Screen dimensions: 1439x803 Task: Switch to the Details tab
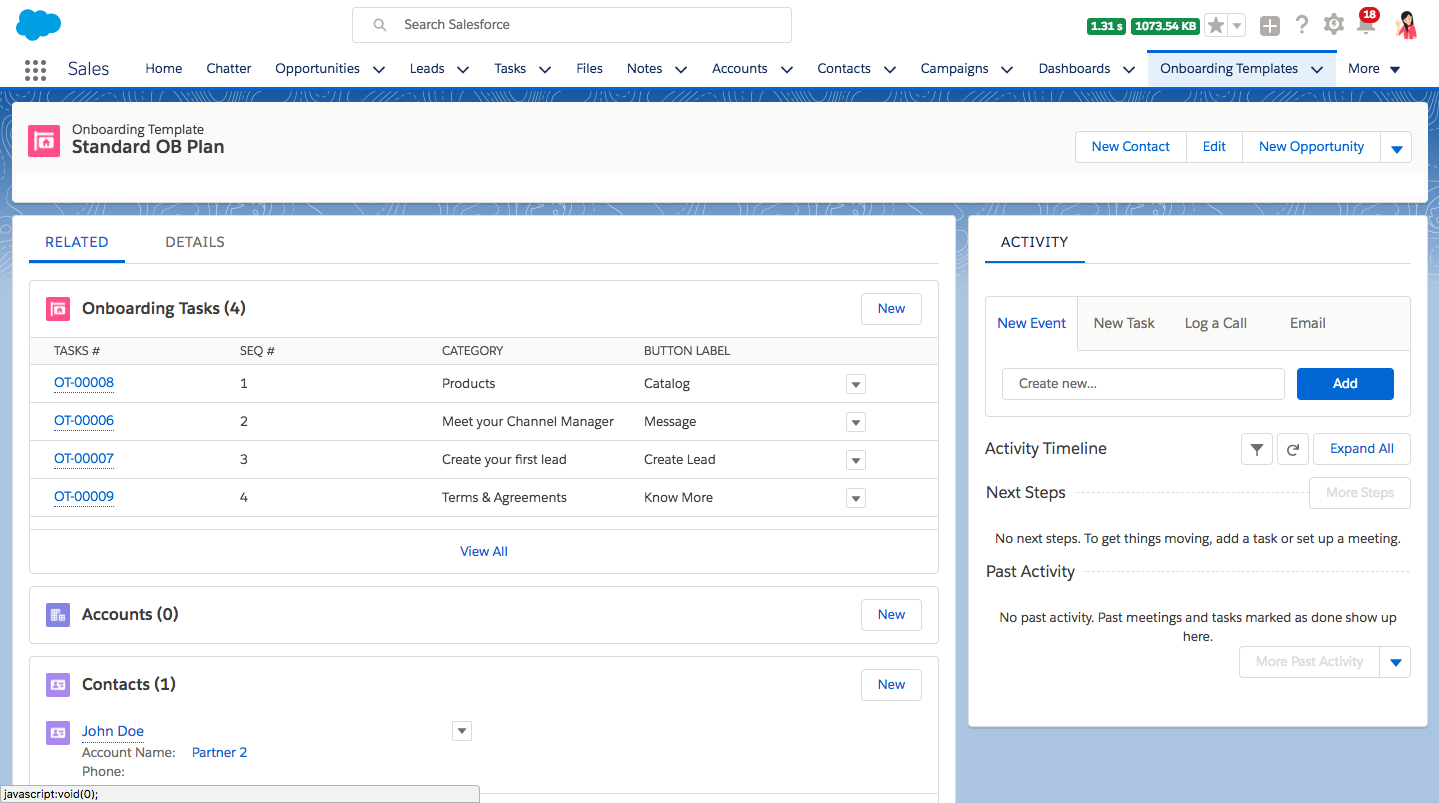[x=194, y=241]
